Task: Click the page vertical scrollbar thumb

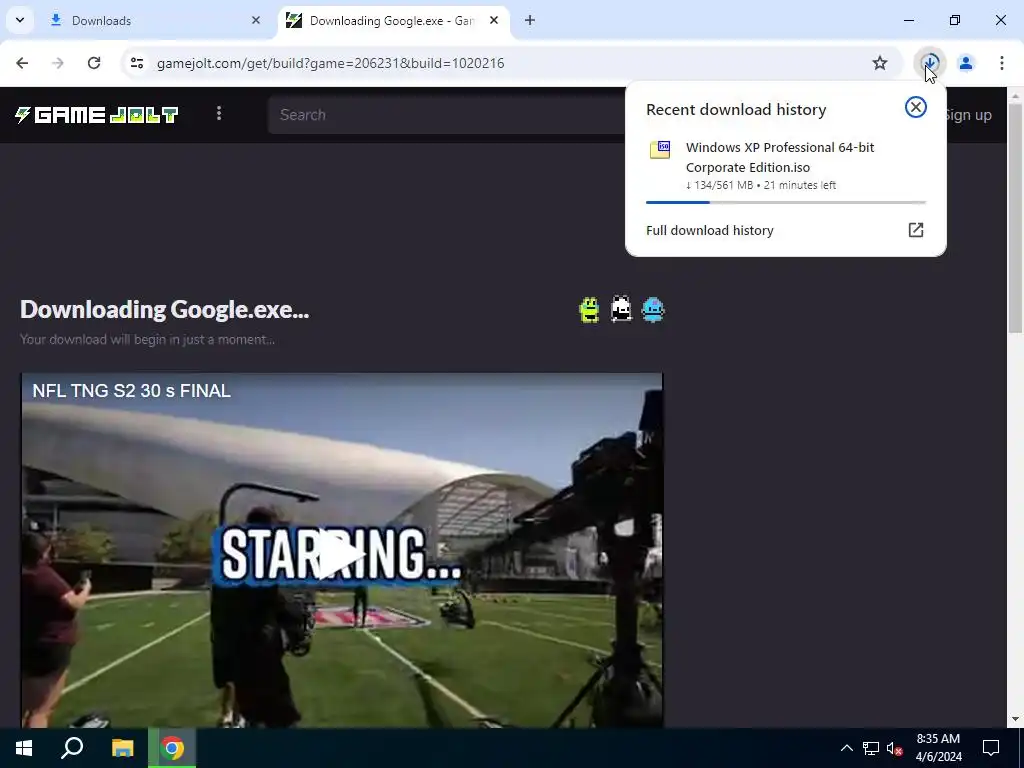Action: pos(1015,219)
